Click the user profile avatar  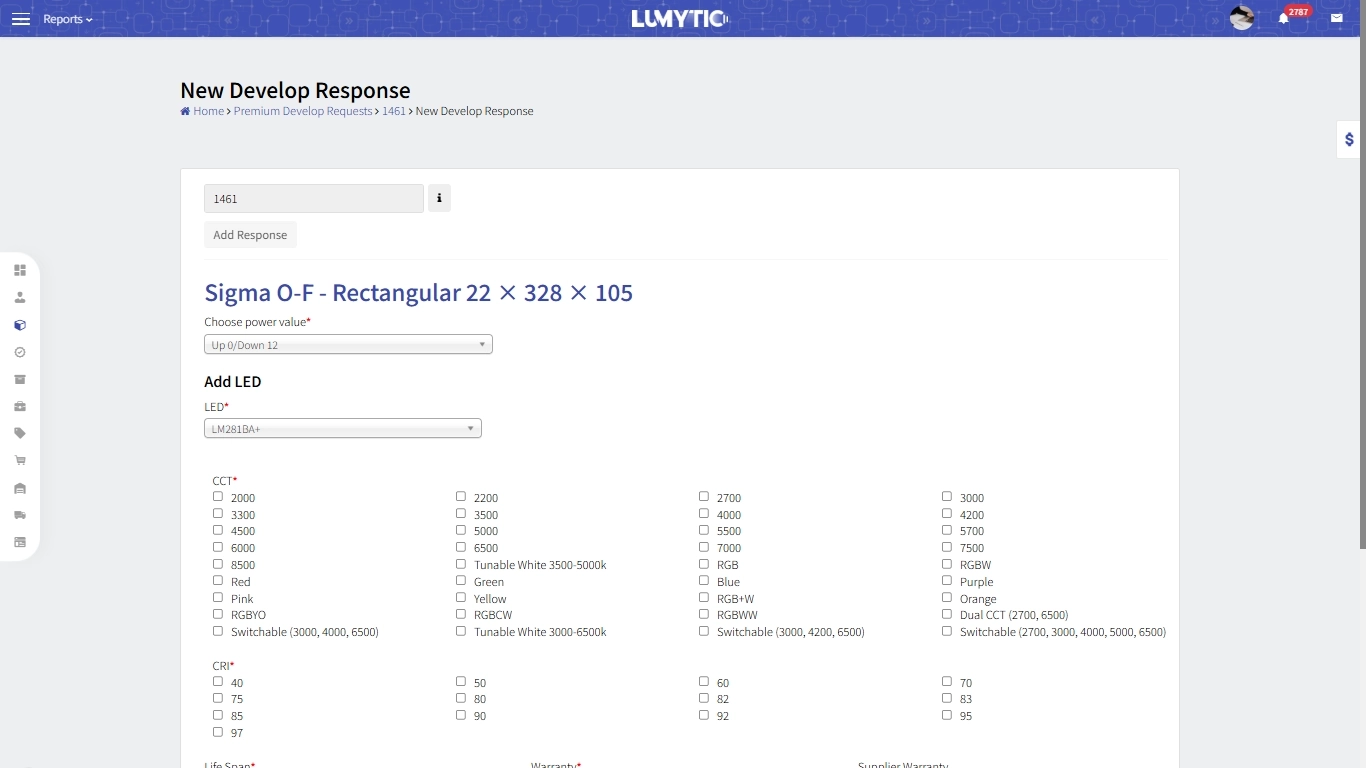coord(1241,18)
